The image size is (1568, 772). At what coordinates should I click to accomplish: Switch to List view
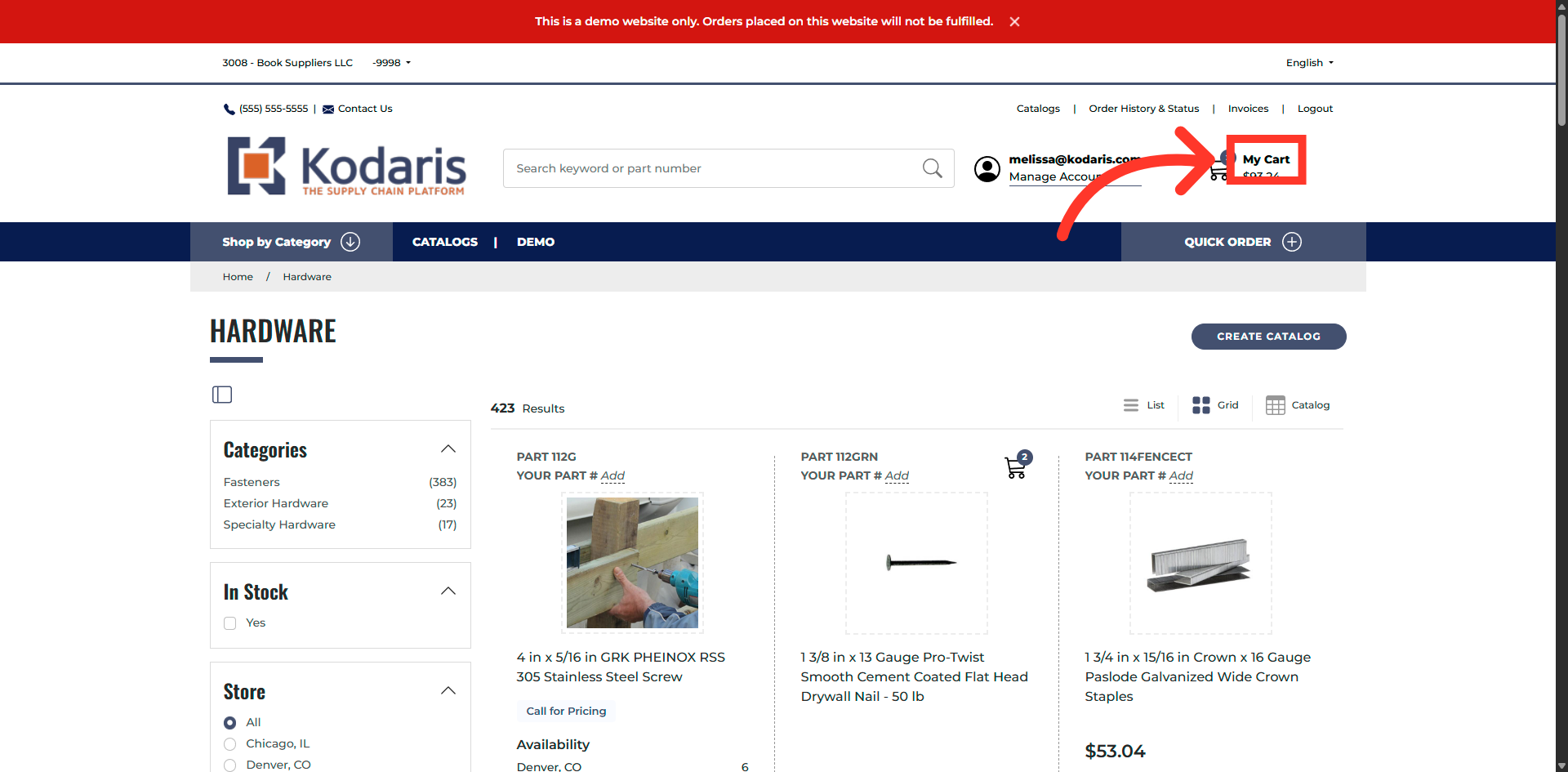[1144, 405]
